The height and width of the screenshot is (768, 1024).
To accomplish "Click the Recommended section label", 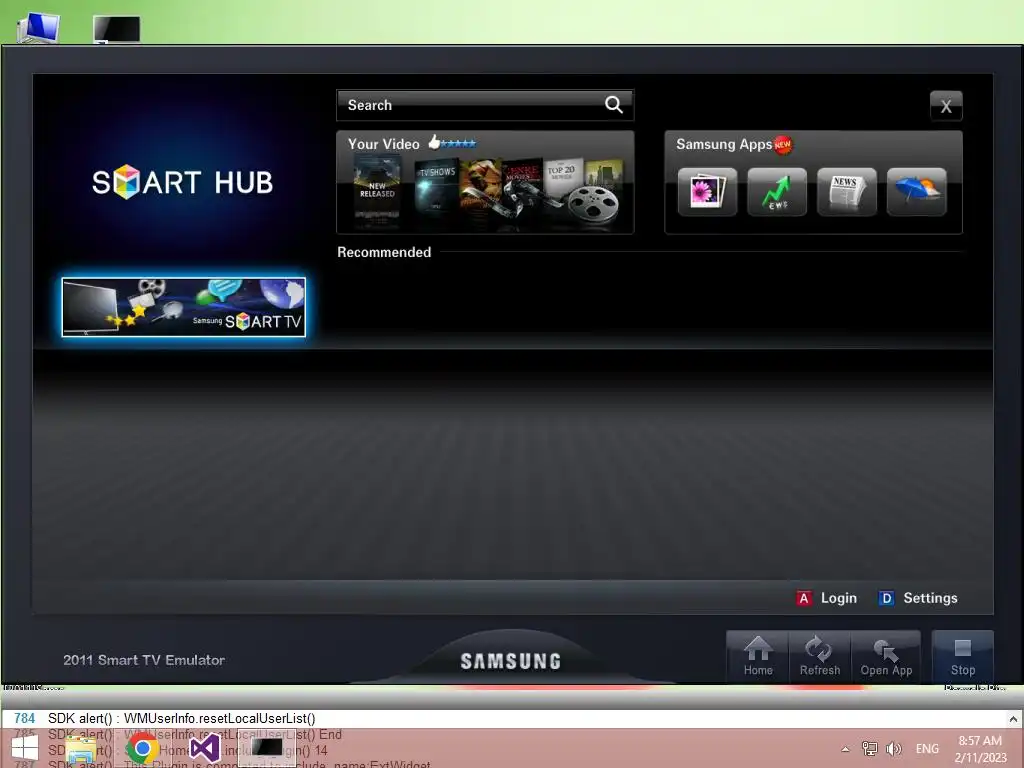I will coord(384,252).
